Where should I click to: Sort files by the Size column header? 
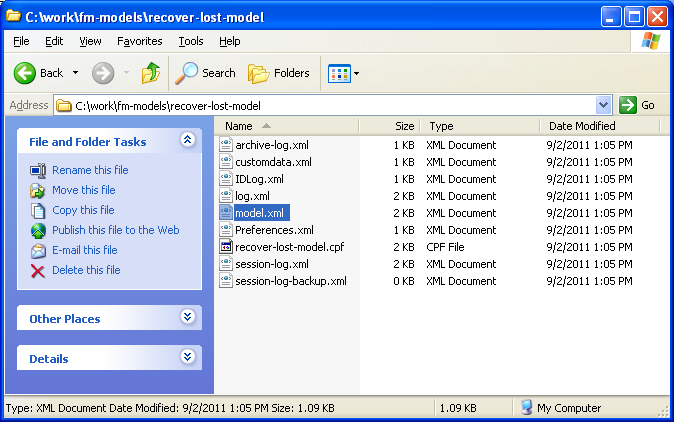pyautogui.click(x=389, y=126)
